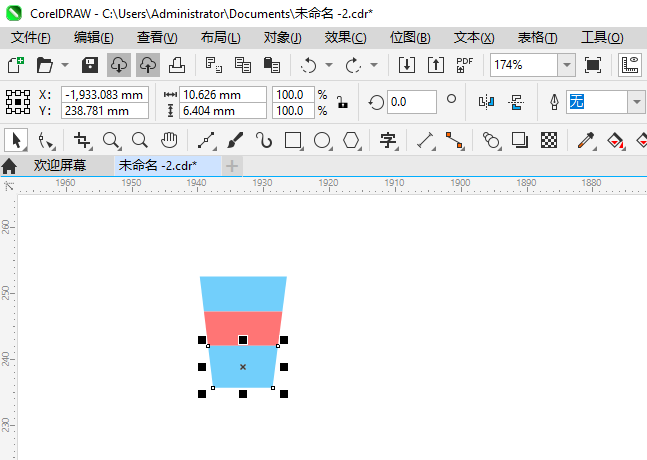The image size is (647, 460).
Task: Click the Undo arrow icon
Action: (x=308, y=65)
